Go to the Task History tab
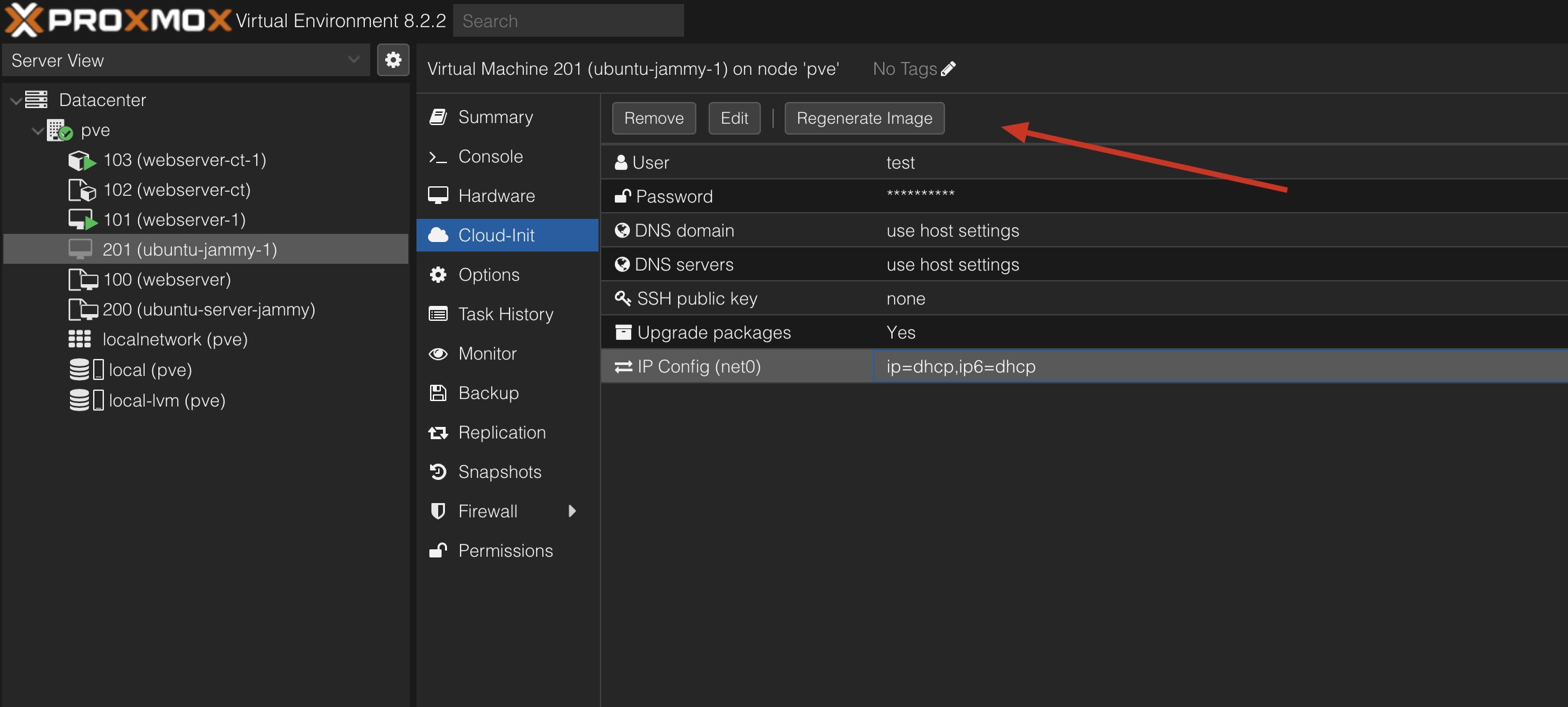The width and height of the screenshot is (1568, 707). 507,314
